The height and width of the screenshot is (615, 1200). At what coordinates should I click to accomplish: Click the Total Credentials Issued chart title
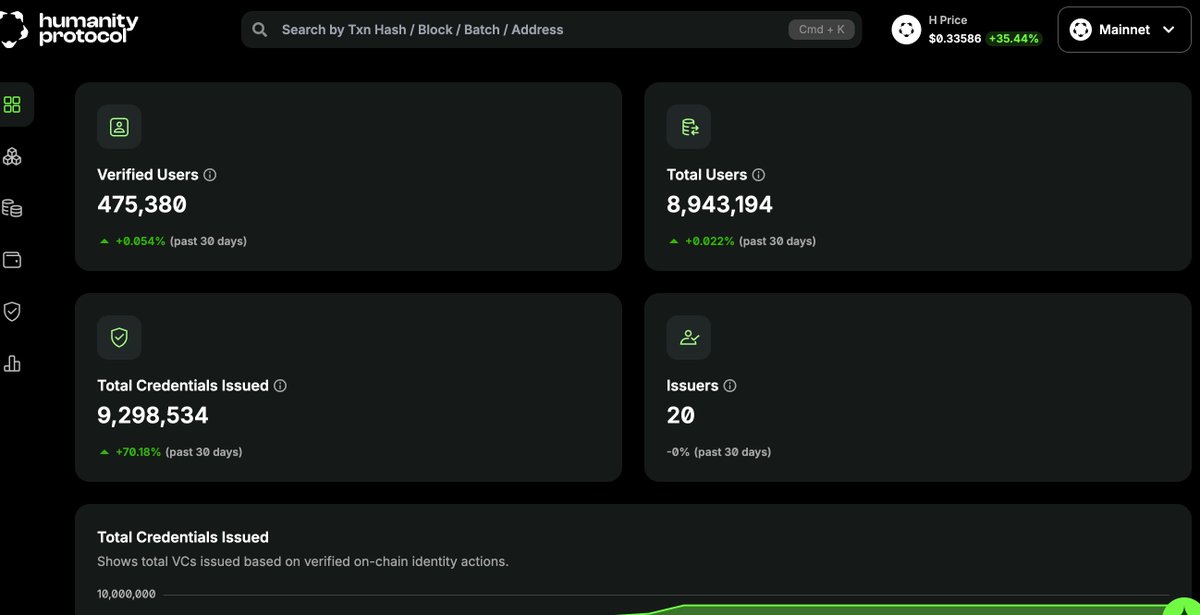tap(183, 538)
